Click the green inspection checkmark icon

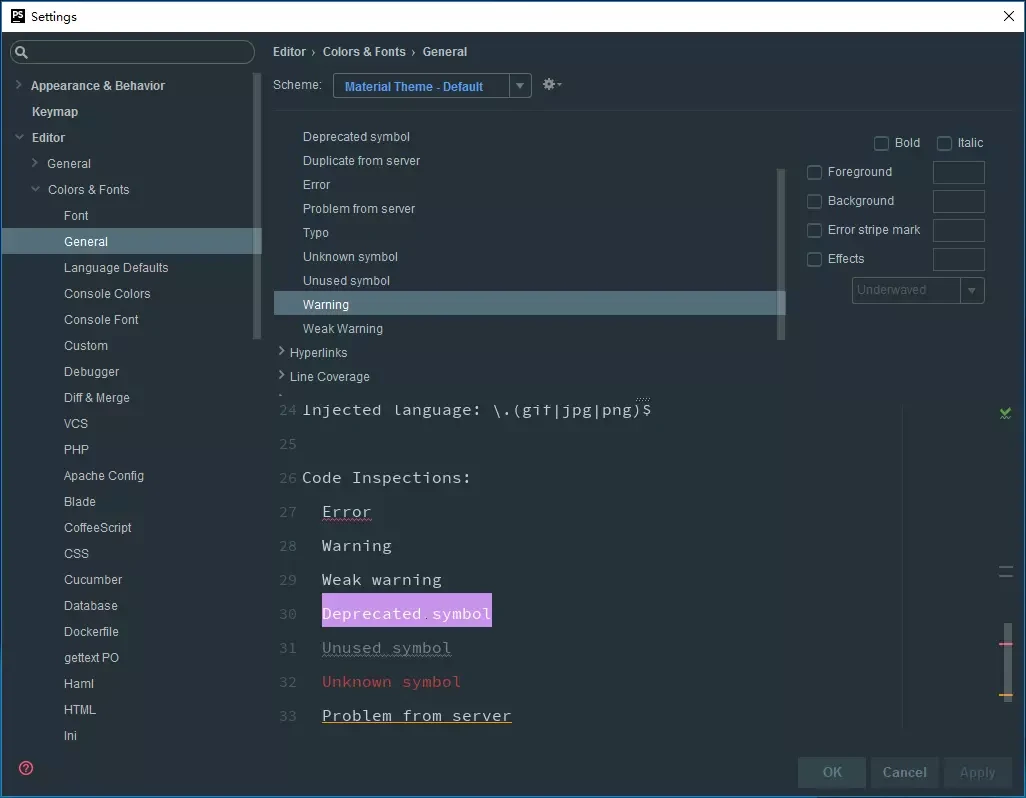(1005, 412)
